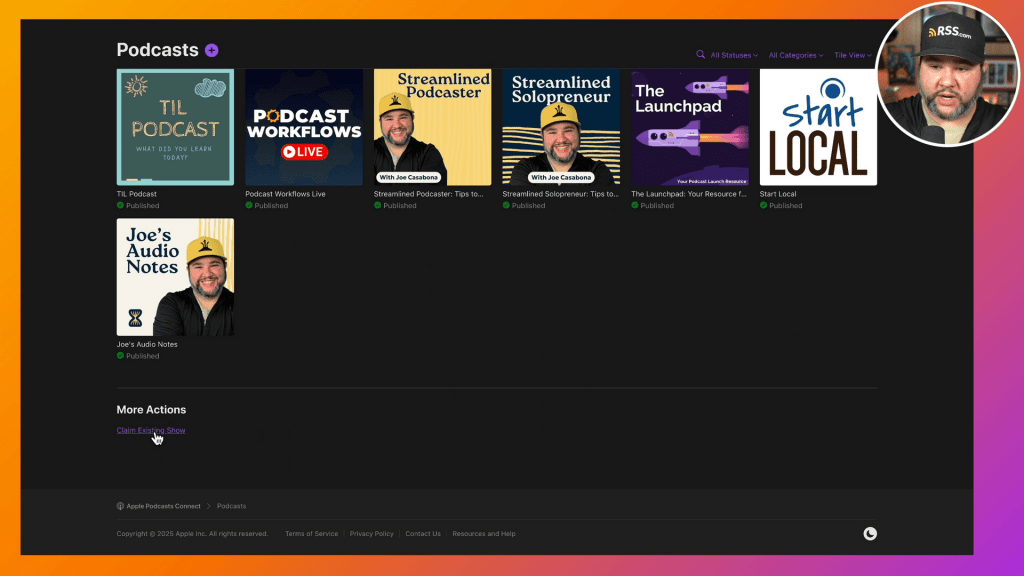This screenshot has width=1024, height=576.
Task: Toggle dark mode with the moon icon
Action: click(870, 533)
